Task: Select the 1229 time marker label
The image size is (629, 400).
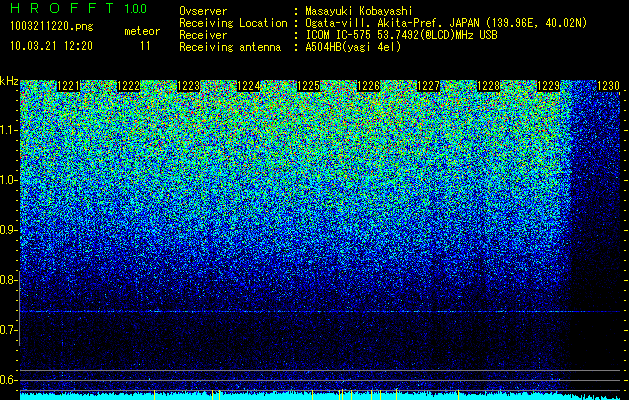Action: coord(549,86)
